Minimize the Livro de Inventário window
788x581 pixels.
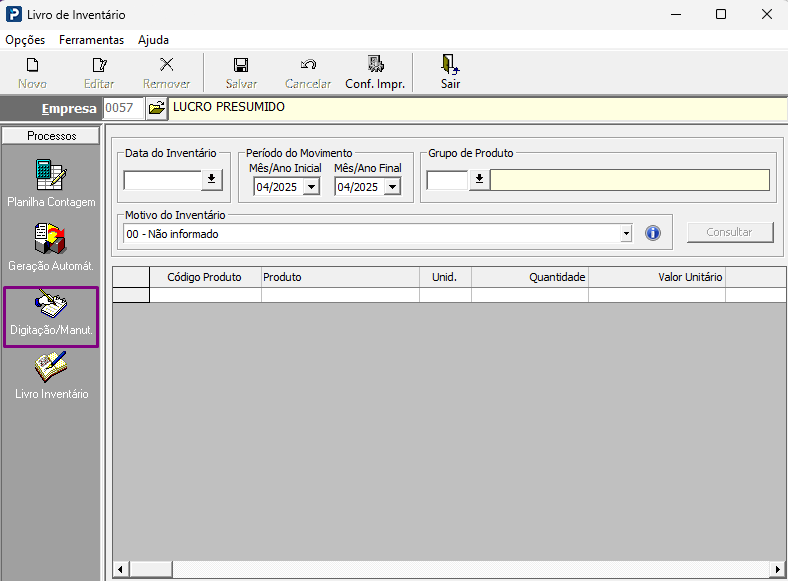pos(676,14)
